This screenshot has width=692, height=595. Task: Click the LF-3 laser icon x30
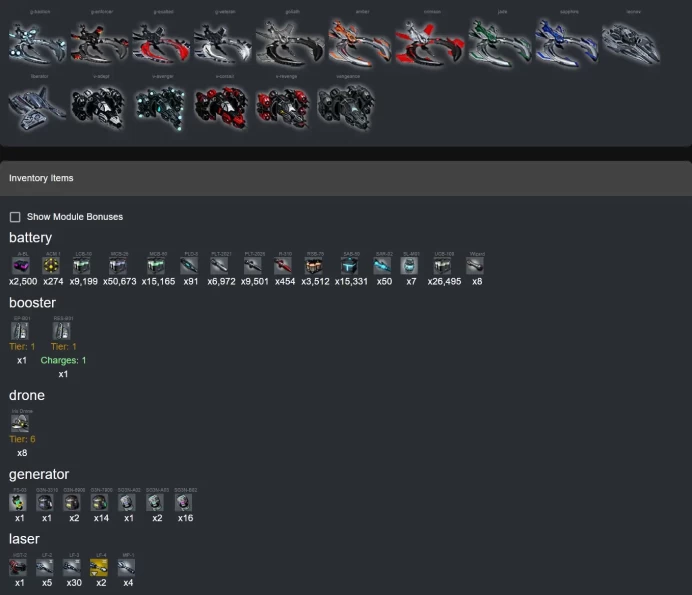coord(72,567)
